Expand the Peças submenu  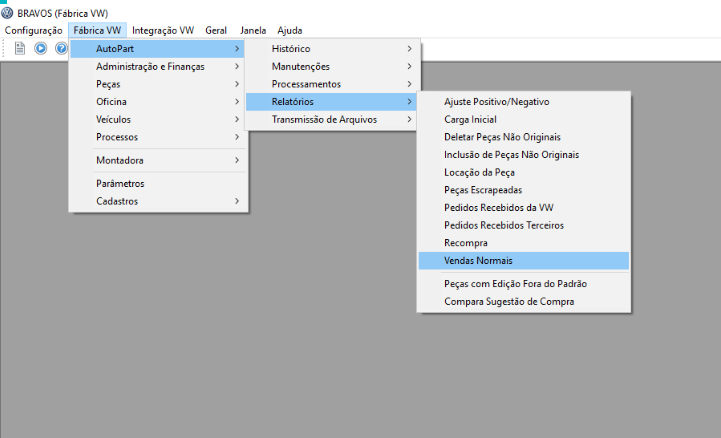[158, 84]
